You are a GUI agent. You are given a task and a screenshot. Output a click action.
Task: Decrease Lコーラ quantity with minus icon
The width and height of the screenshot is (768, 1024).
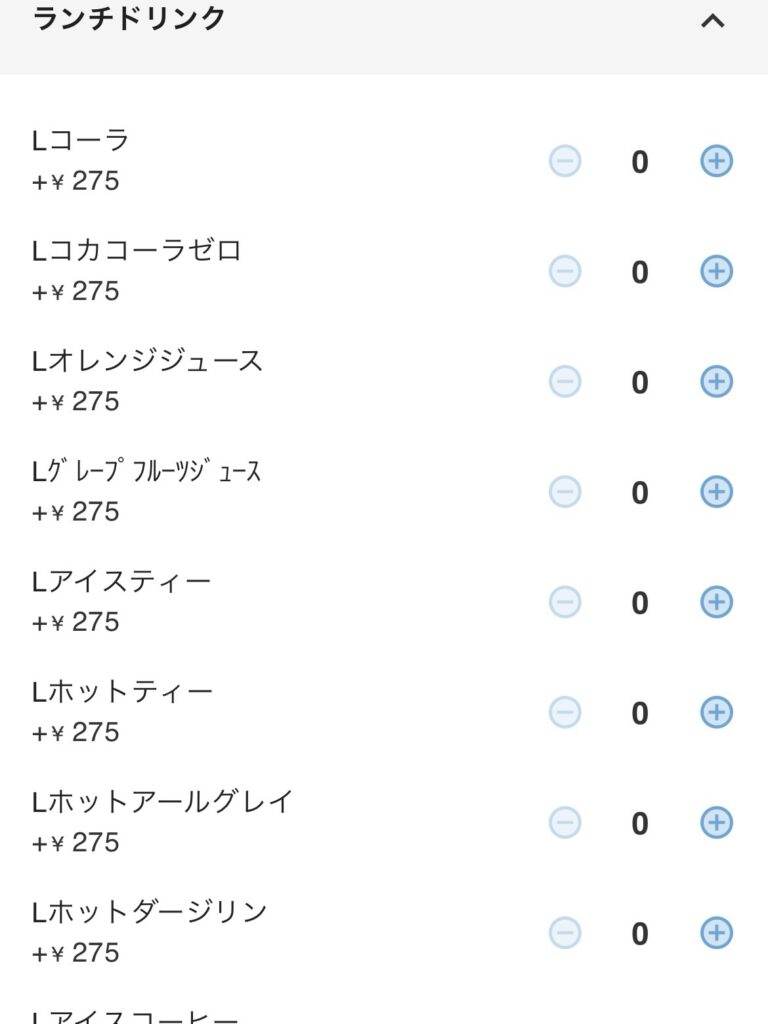pyautogui.click(x=565, y=161)
